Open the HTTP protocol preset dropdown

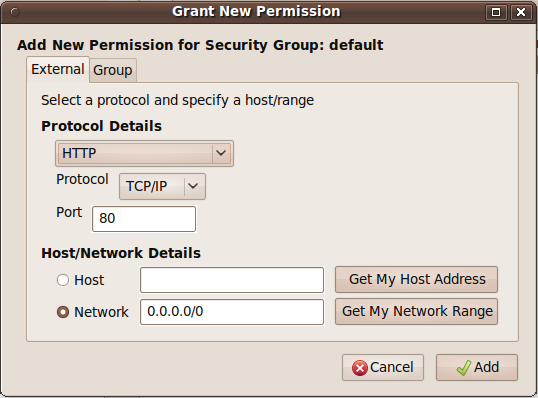point(144,153)
